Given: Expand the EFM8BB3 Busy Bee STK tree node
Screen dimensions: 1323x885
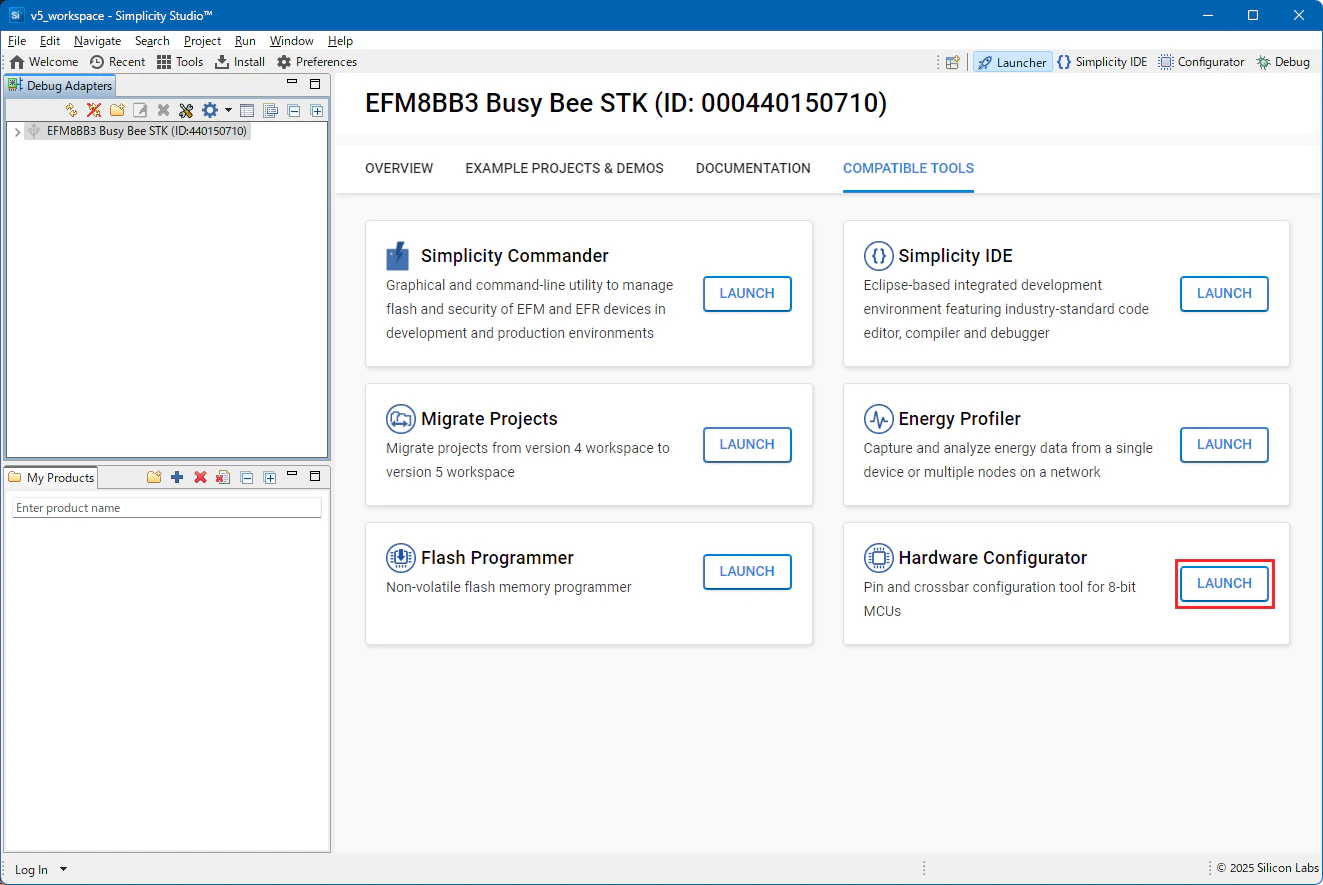Looking at the screenshot, I should click(17, 131).
